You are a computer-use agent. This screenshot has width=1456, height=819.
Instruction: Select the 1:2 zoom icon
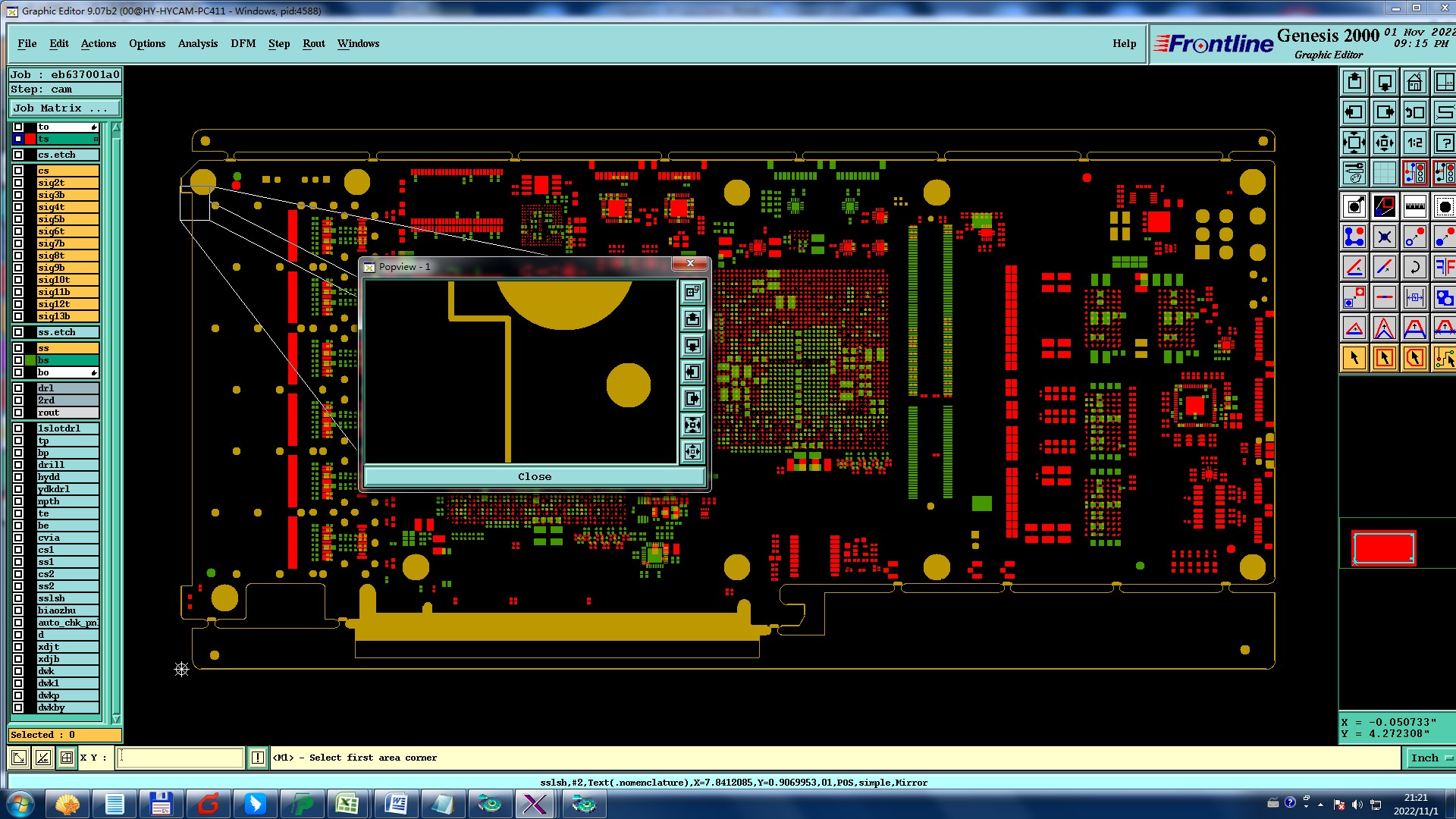[1414, 143]
